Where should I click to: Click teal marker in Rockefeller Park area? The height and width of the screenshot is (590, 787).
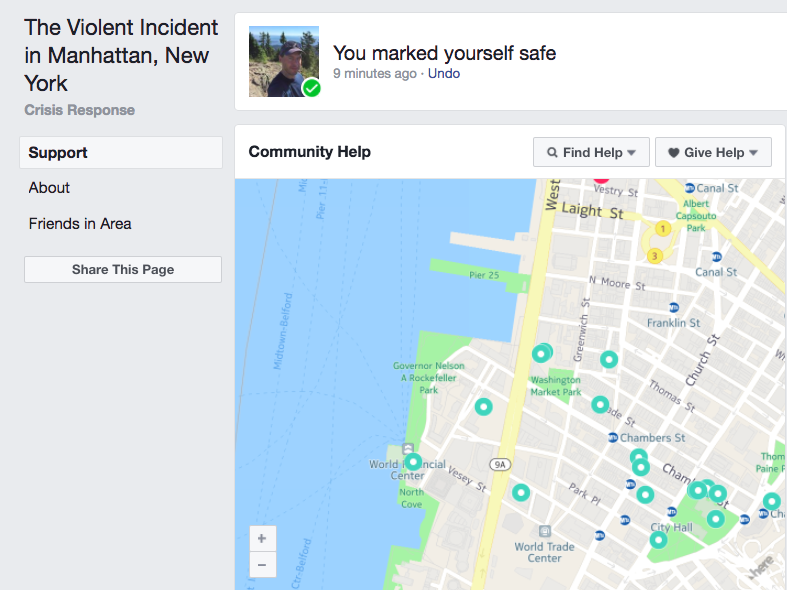(x=483, y=407)
